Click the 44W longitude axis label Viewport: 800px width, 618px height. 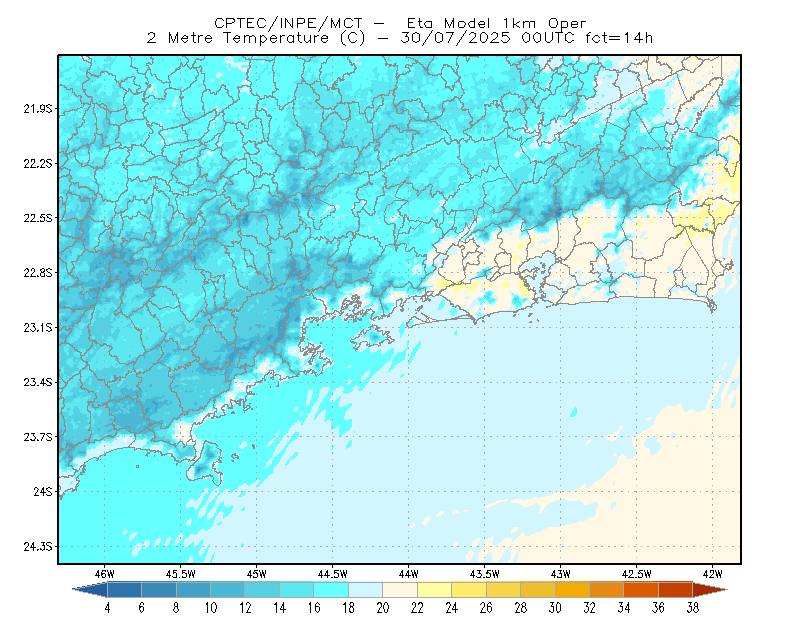pyautogui.click(x=408, y=574)
